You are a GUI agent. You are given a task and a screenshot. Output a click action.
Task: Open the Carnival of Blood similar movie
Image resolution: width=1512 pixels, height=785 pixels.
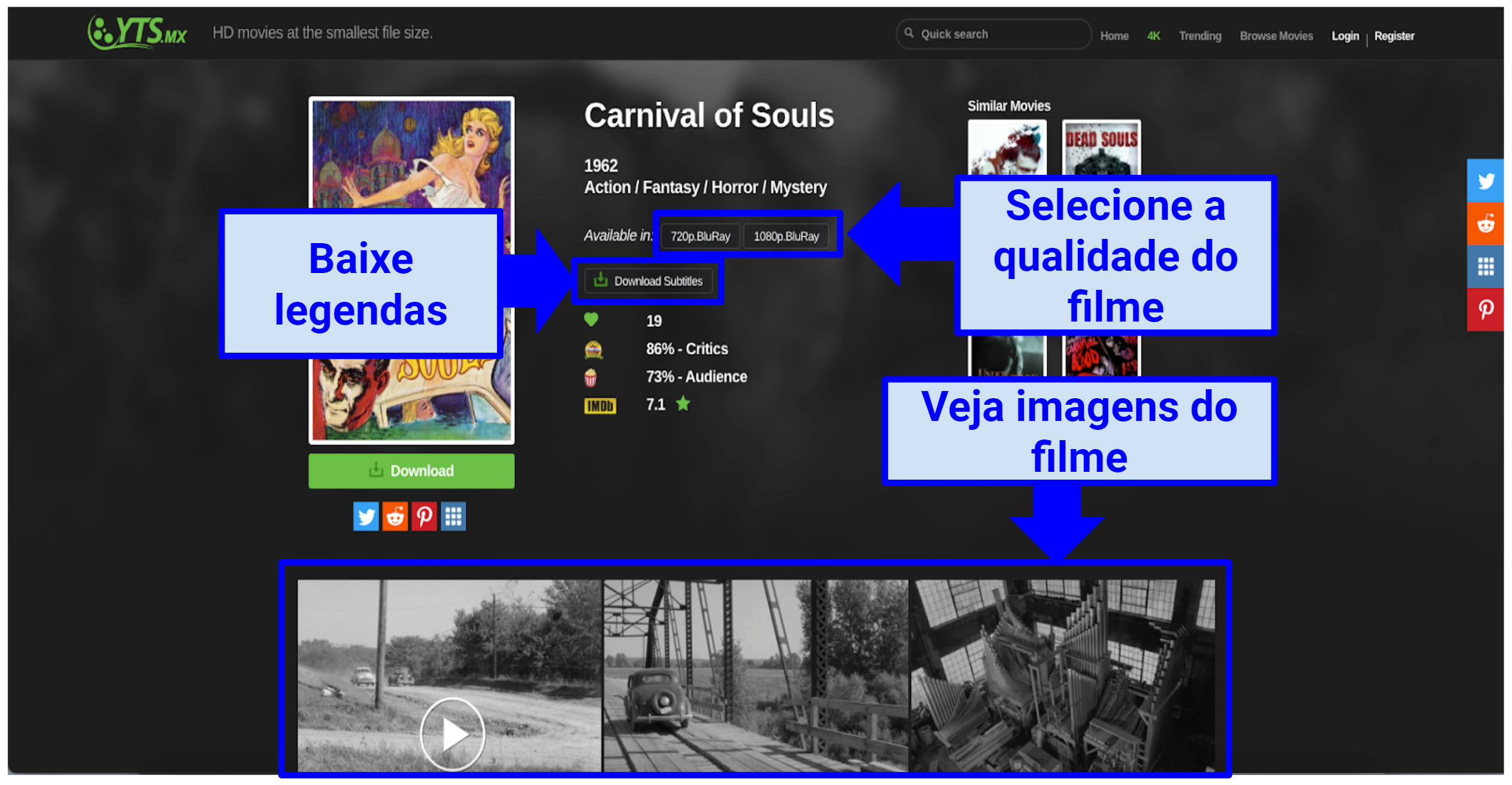point(1101,356)
